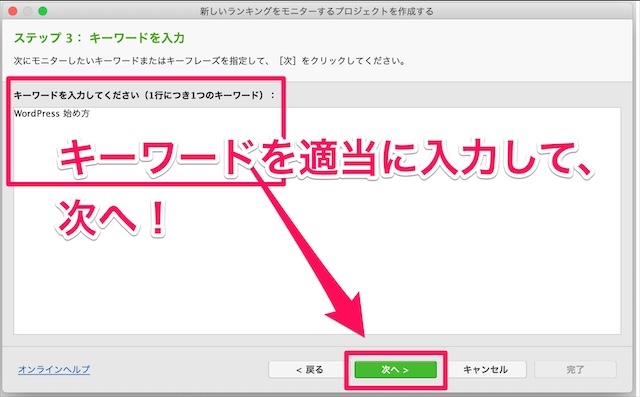Open the オンラインヘルプ link
This screenshot has height=397, width=640.
point(54,369)
